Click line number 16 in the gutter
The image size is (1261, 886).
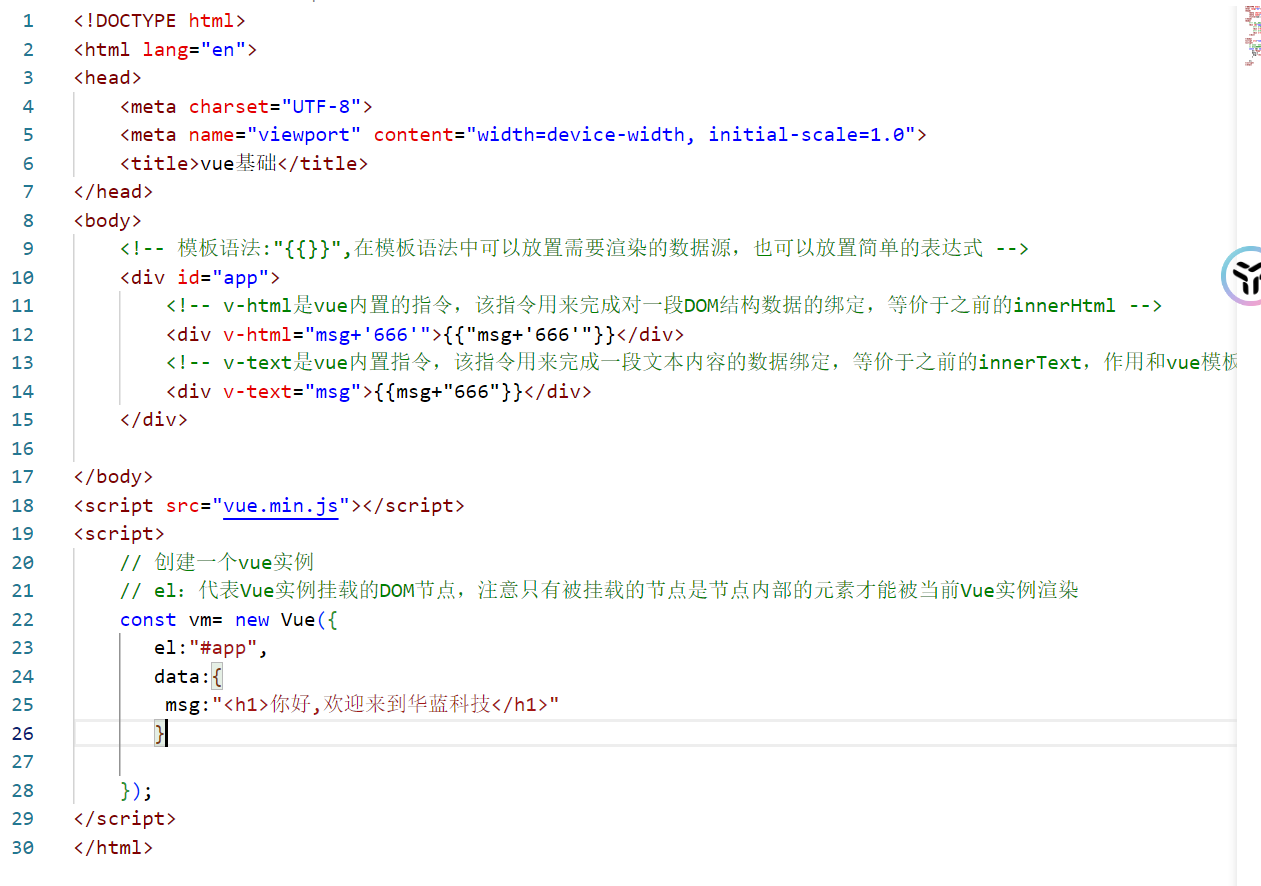22,448
